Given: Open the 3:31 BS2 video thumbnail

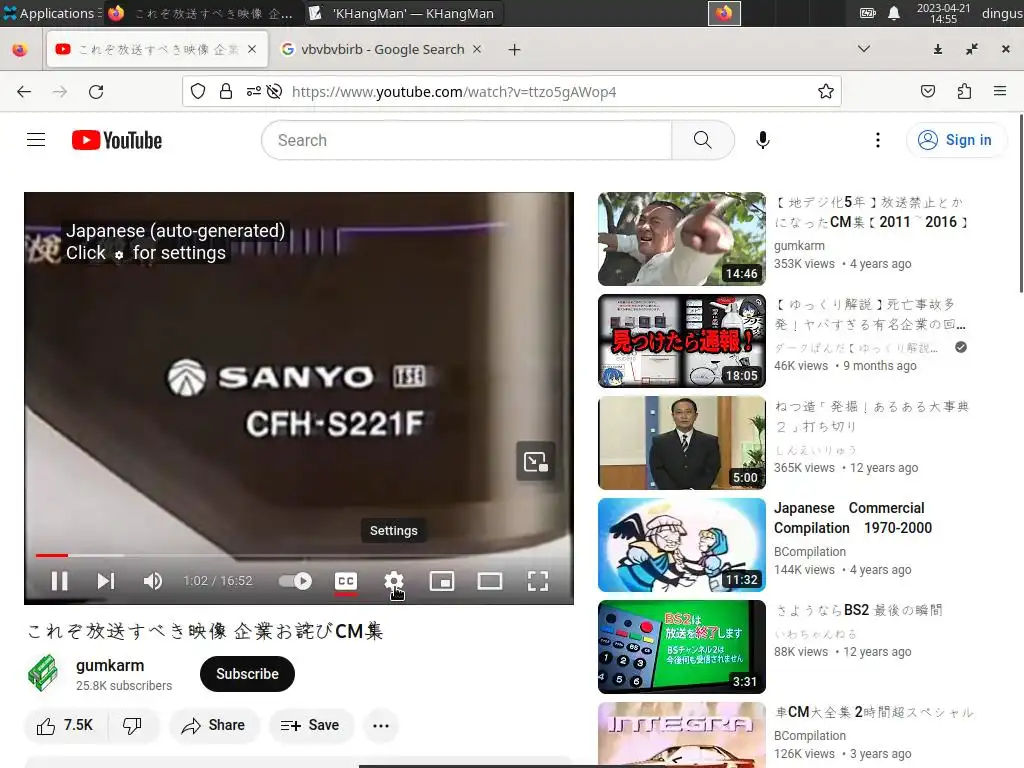Looking at the screenshot, I should [x=682, y=647].
